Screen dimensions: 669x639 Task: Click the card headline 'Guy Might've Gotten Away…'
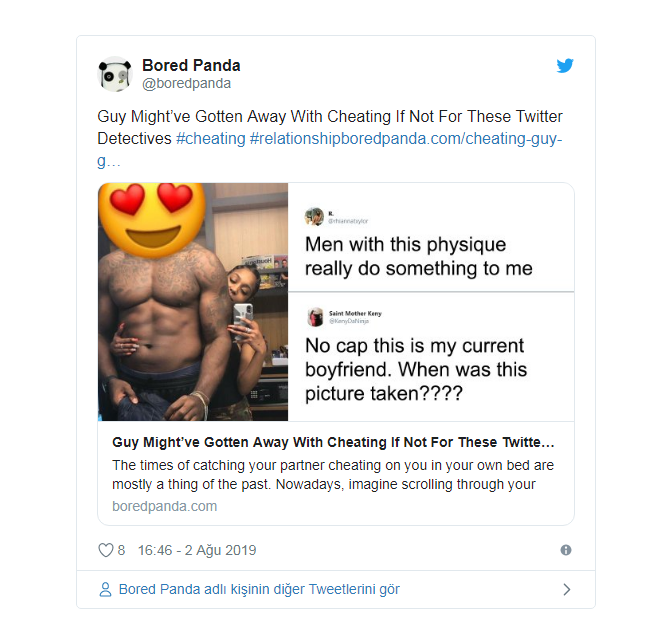[x=333, y=442]
